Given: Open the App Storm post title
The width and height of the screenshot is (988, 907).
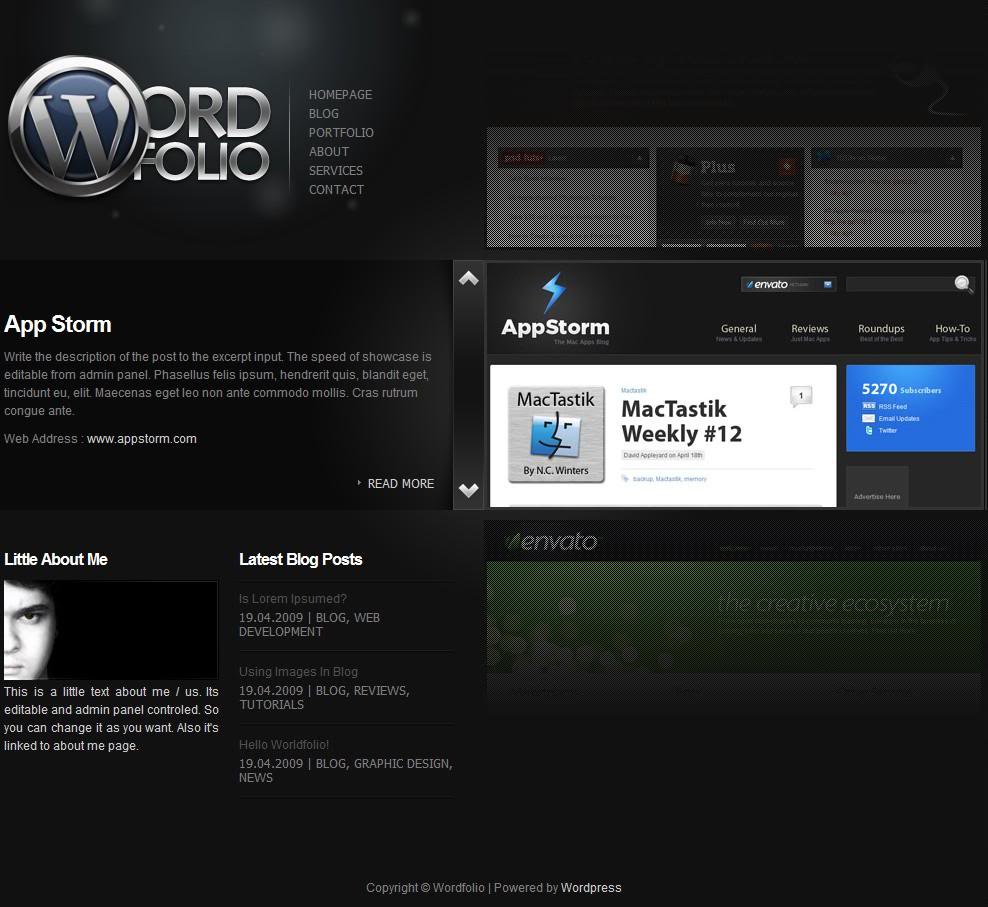Looking at the screenshot, I should (58, 324).
